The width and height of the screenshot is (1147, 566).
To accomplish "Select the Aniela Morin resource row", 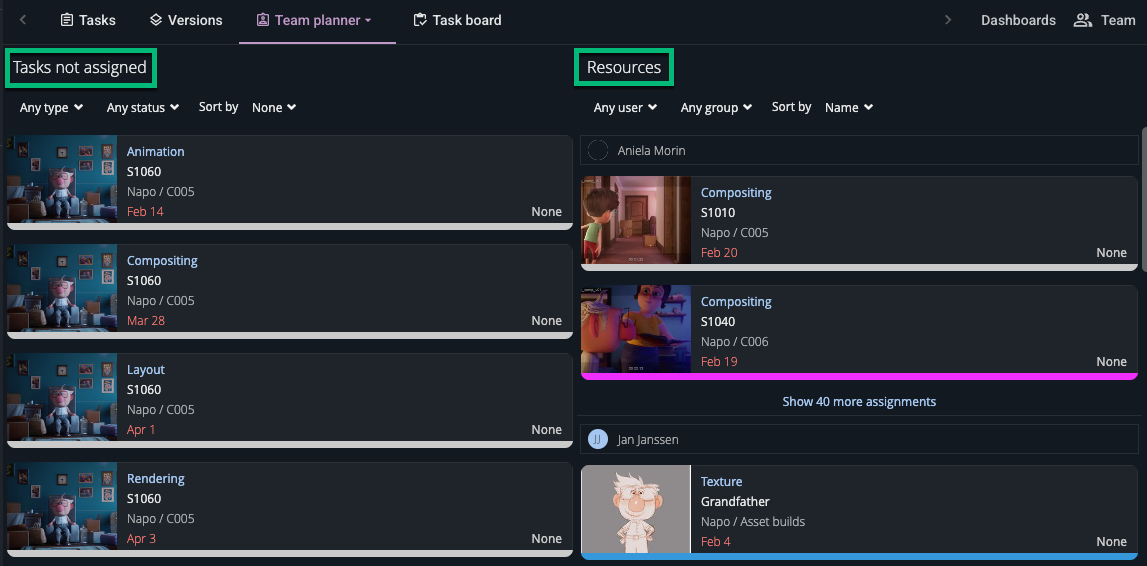I will (860, 151).
